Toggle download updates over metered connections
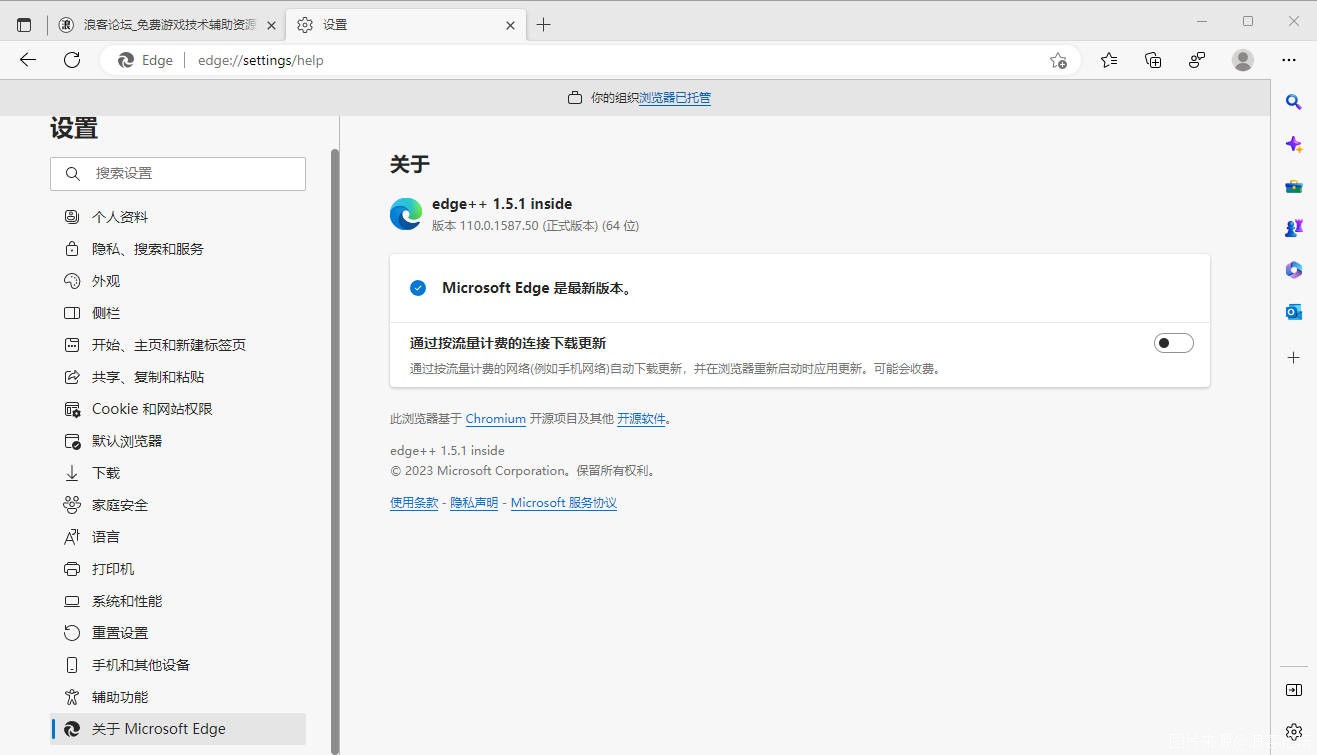Screen dimensions: 1317x755 tap(1174, 343)
